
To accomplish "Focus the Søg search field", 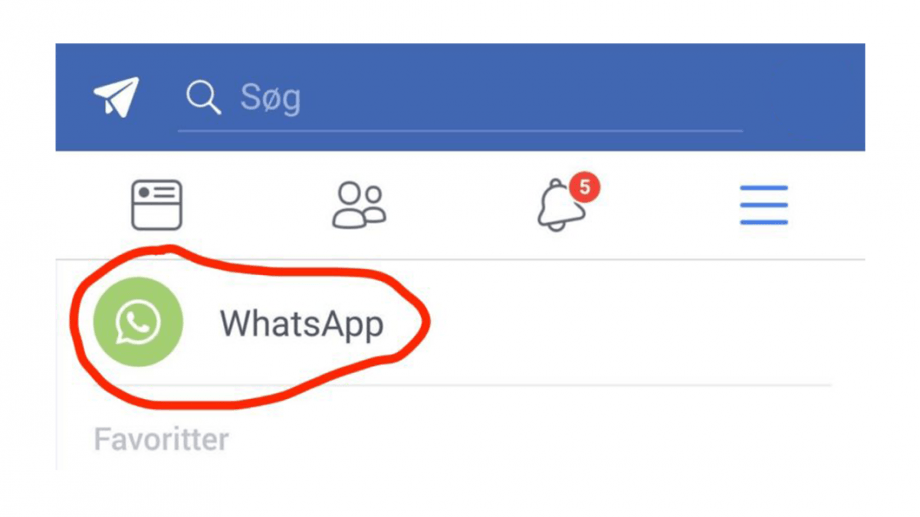I will pos(461,97).
